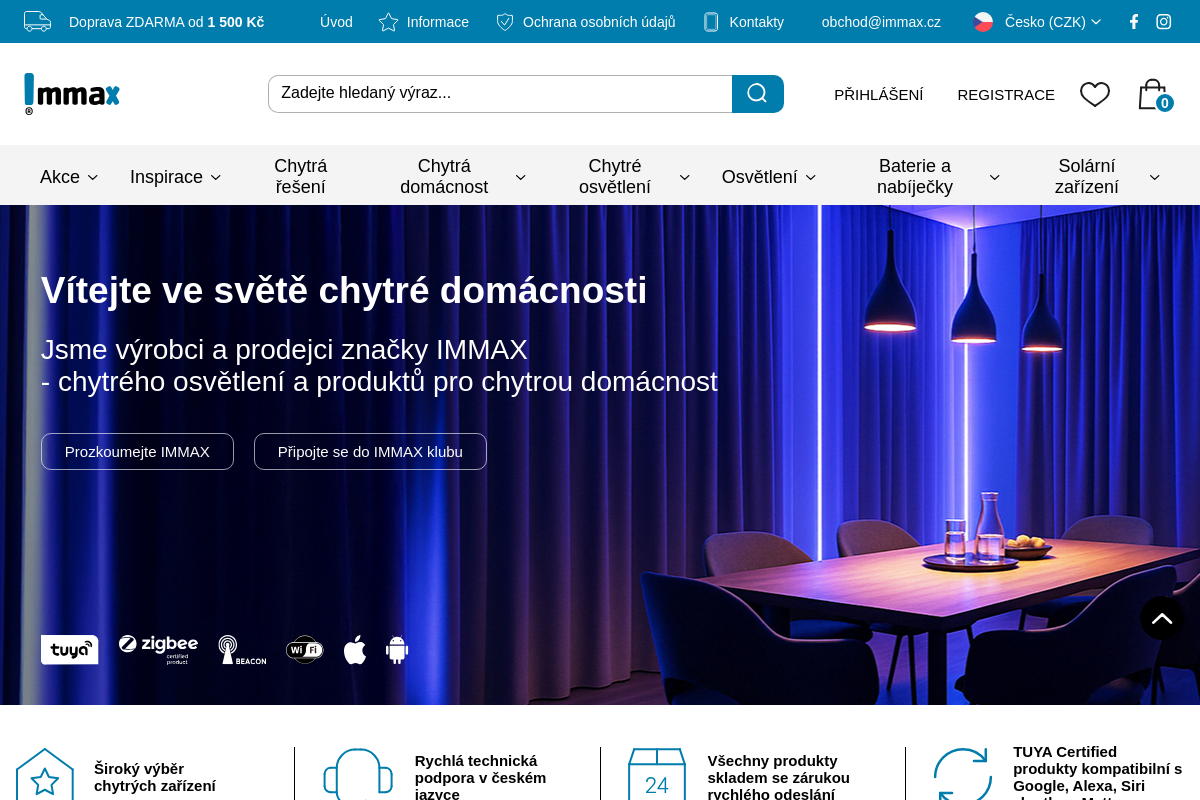Viewport: 1200px width, 800px height.
Task: Click REGISTRACE to sign up
Action: point(1006,95)
